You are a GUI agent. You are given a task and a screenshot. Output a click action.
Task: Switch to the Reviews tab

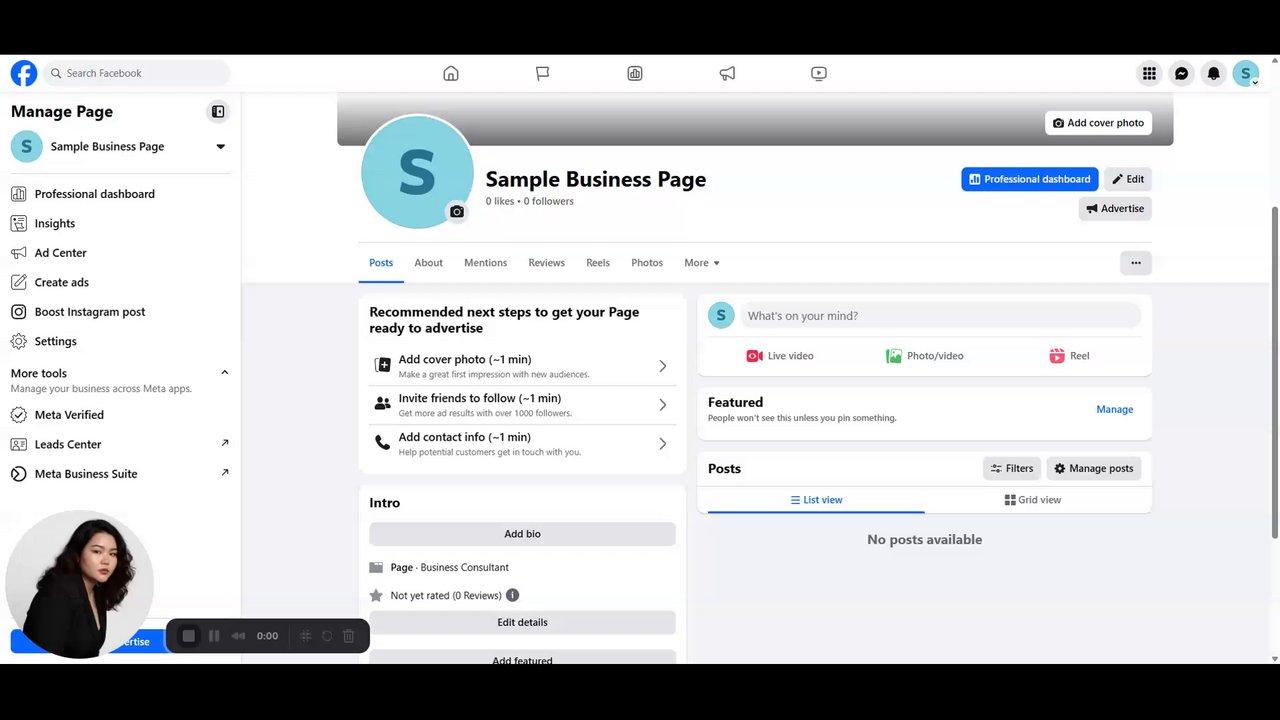point(546,263)
